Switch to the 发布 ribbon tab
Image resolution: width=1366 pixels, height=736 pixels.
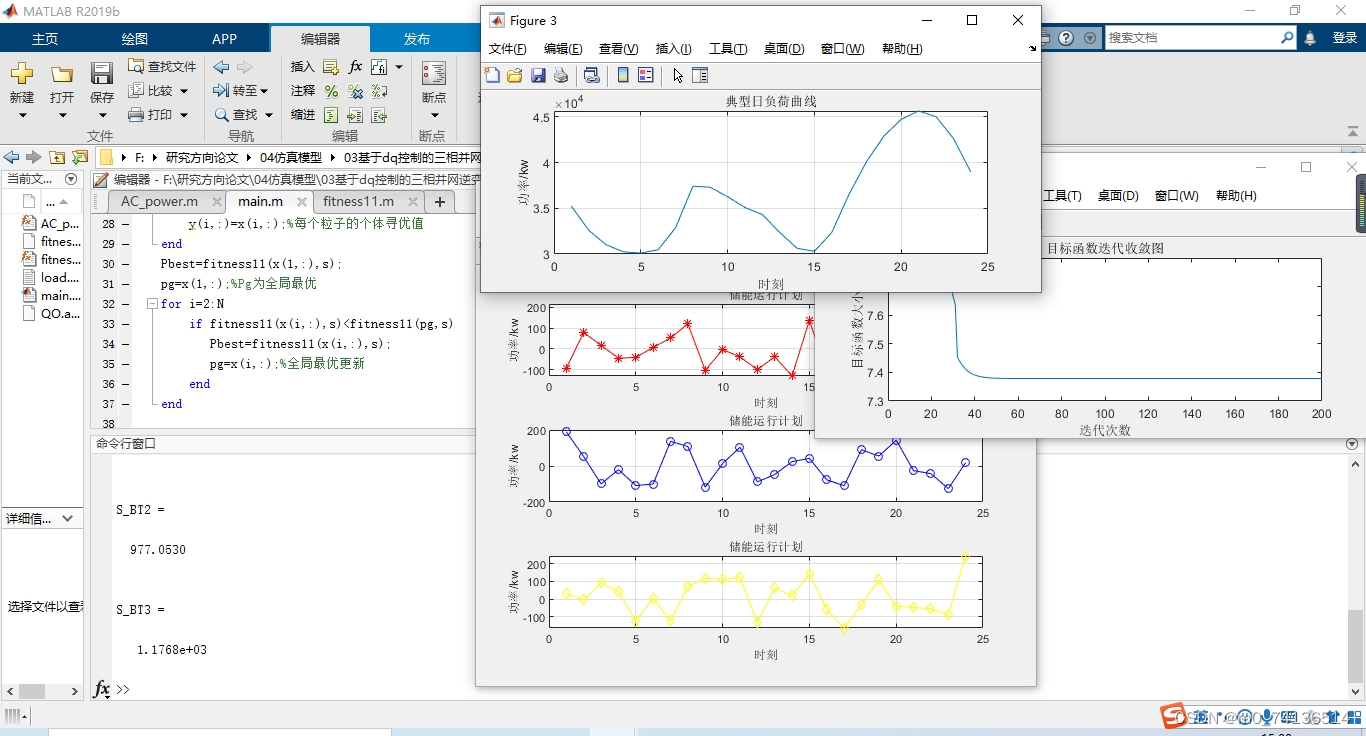(417, 39)
